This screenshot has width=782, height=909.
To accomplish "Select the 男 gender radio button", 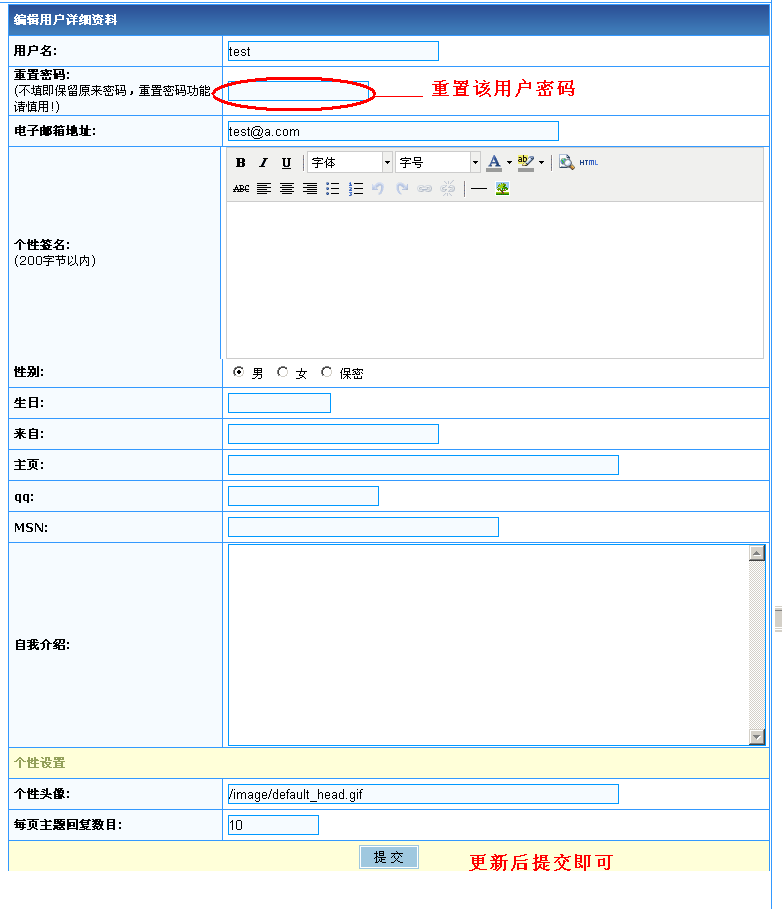I will pyautogui.click(x=238, y=372).
